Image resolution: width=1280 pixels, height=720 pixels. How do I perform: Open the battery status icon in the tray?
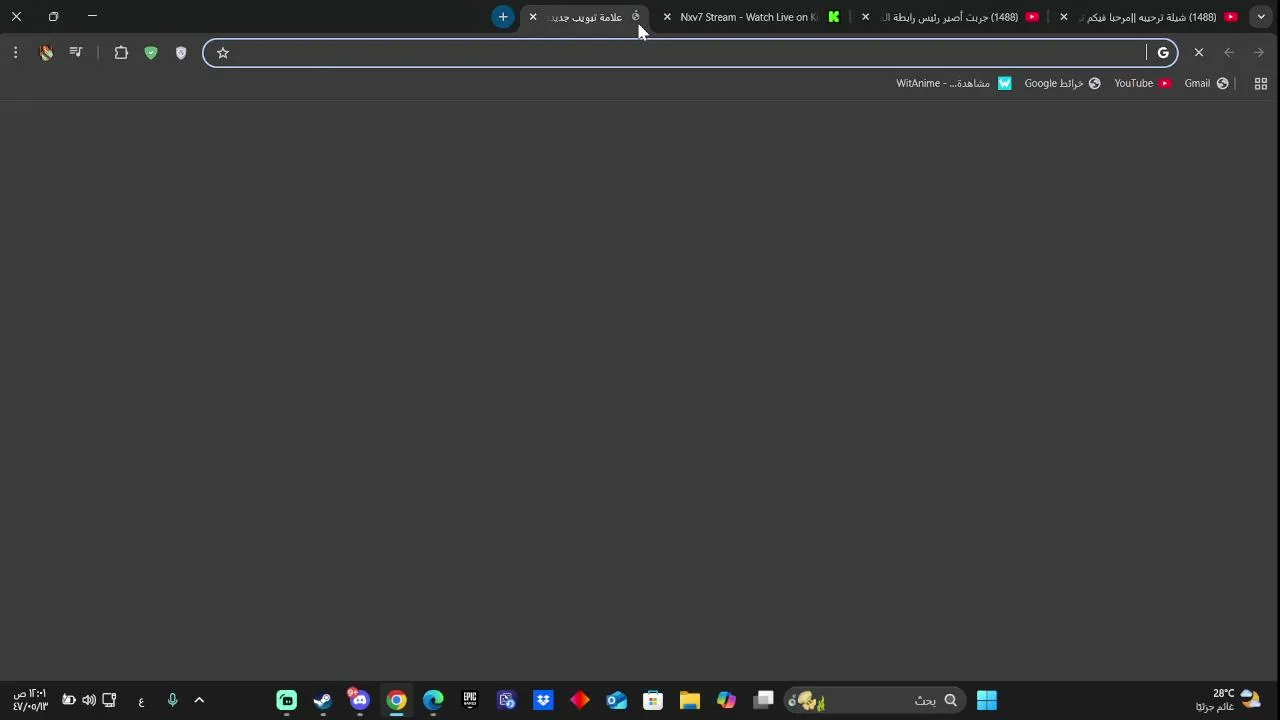[x=69, y=700]
